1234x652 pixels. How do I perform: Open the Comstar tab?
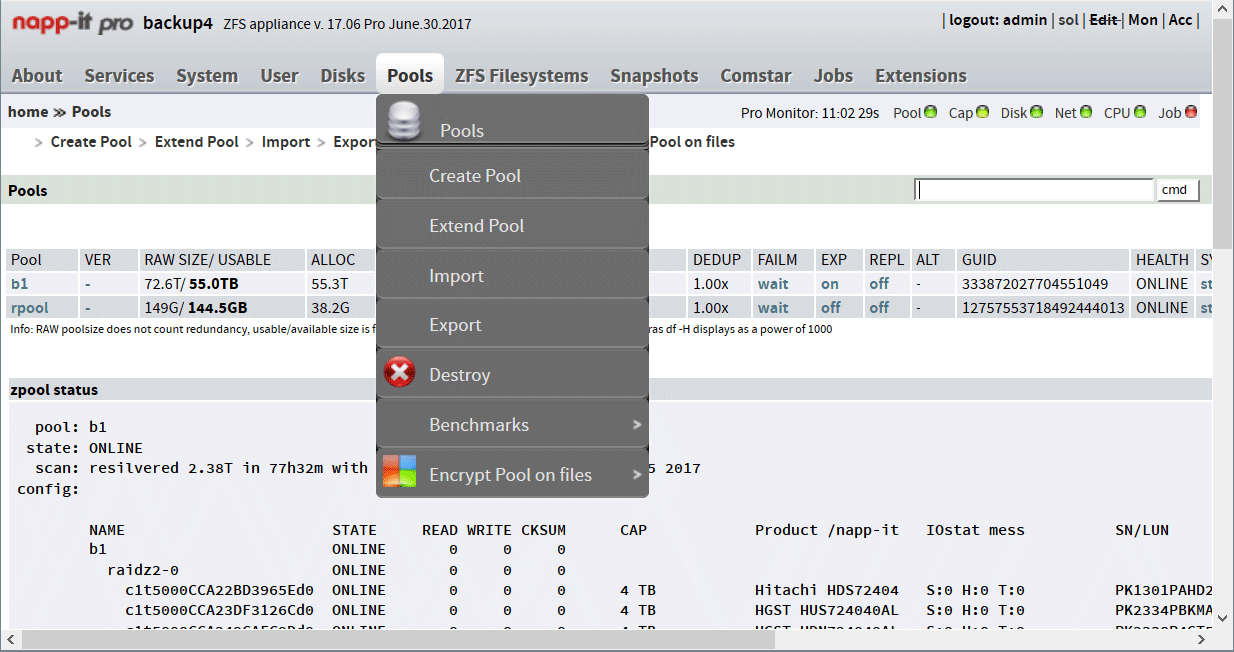tap(756, 76)
